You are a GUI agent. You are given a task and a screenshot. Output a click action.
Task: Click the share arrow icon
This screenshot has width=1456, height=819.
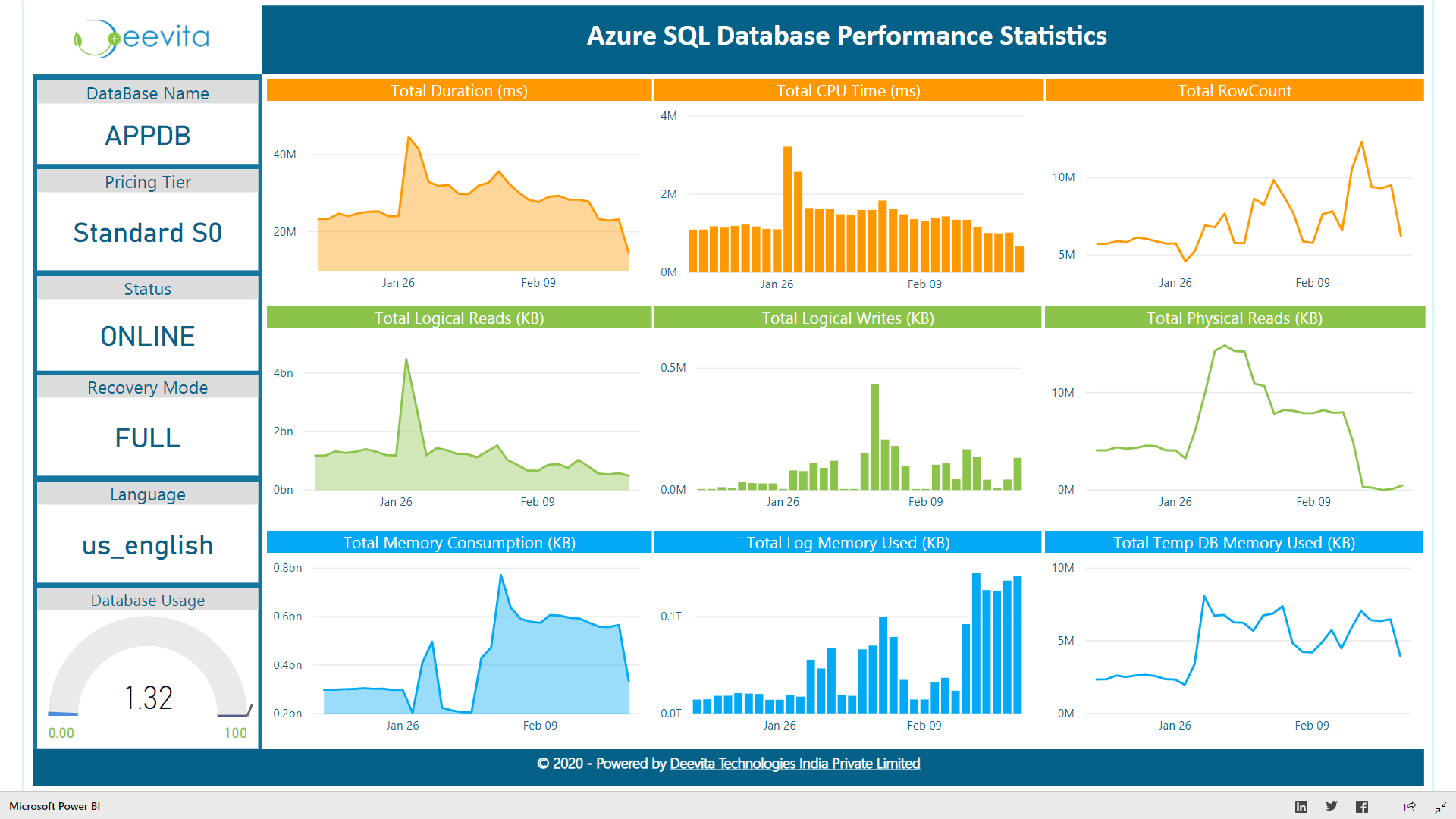[x=1410, y=806]
